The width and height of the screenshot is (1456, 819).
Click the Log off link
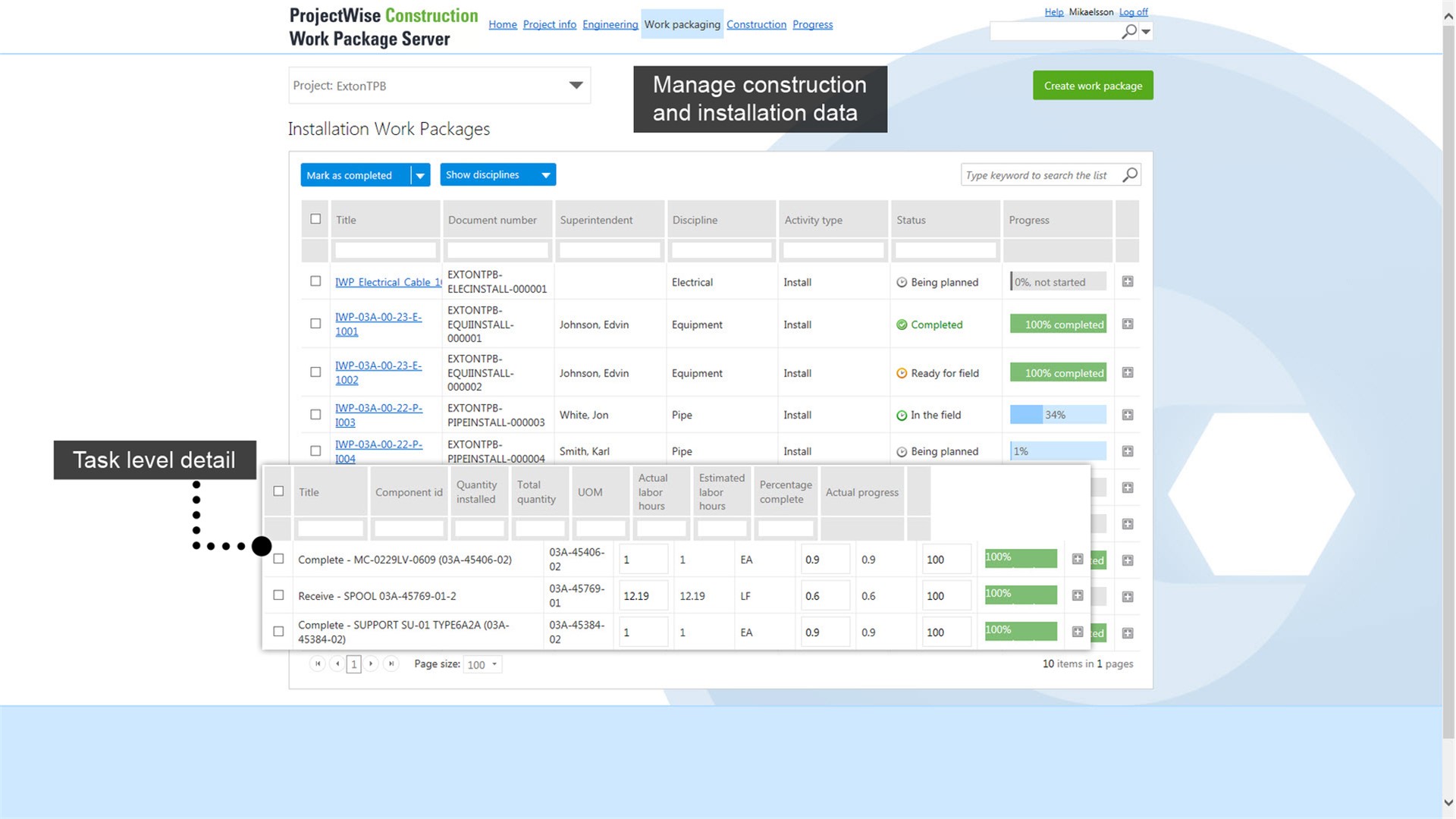tap(1134, 12)
